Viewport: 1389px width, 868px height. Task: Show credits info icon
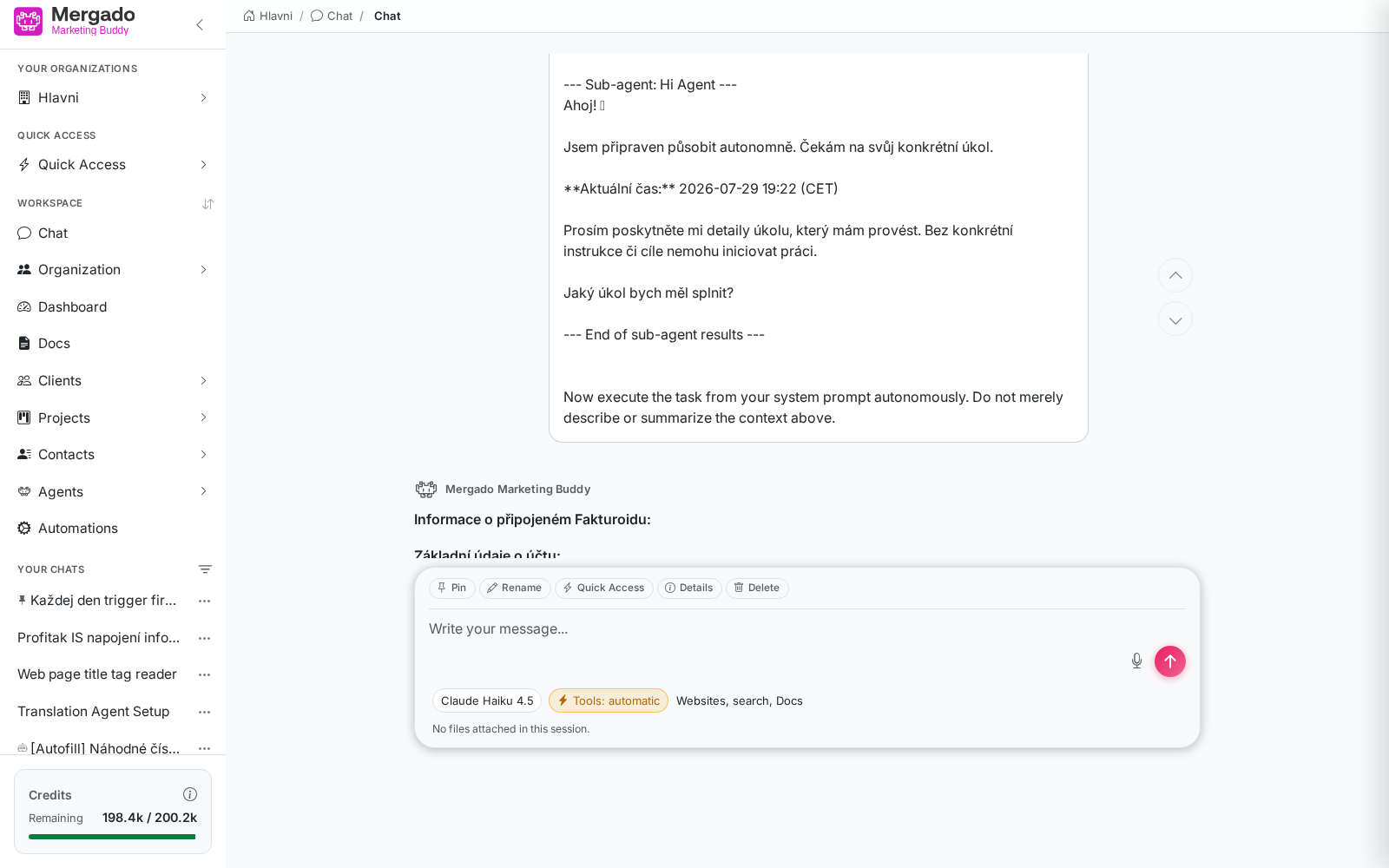[x=190, y=794]
